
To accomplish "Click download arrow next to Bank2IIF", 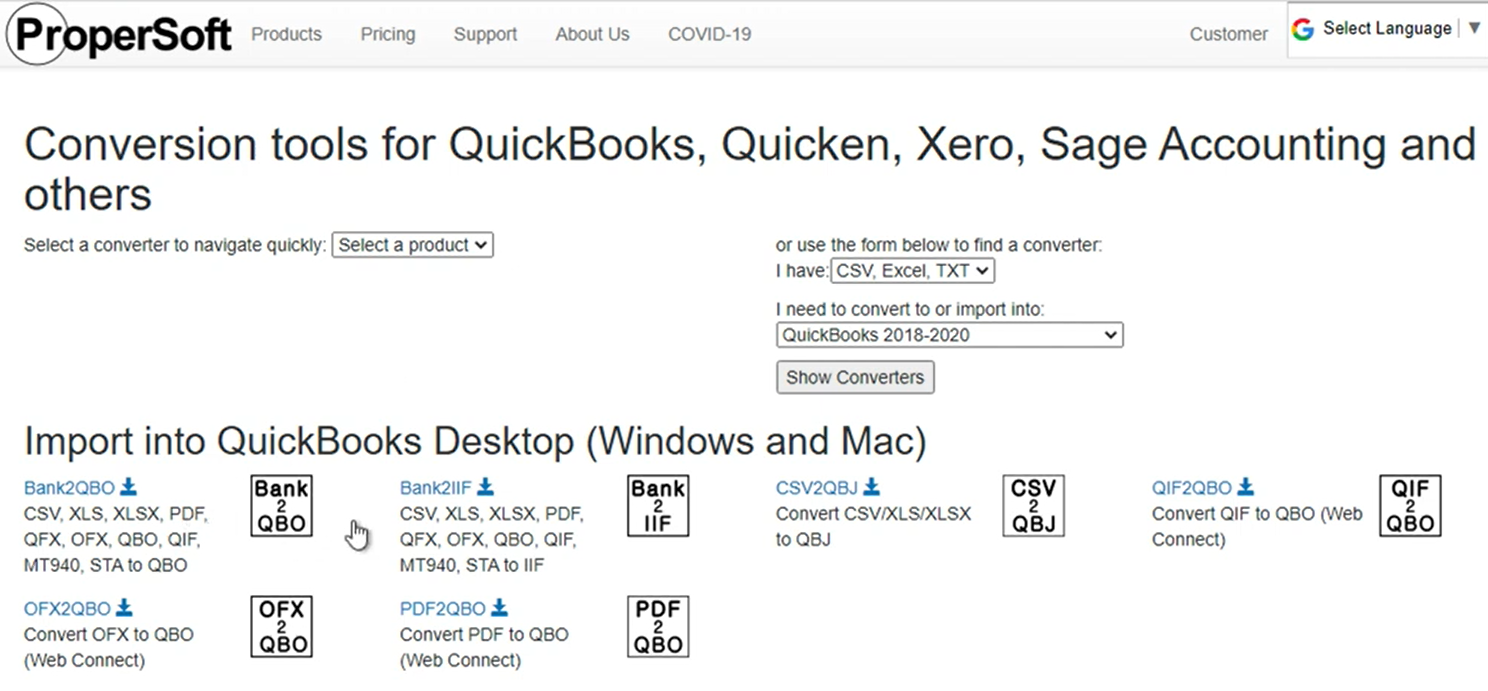I will [x=485, y=487].
